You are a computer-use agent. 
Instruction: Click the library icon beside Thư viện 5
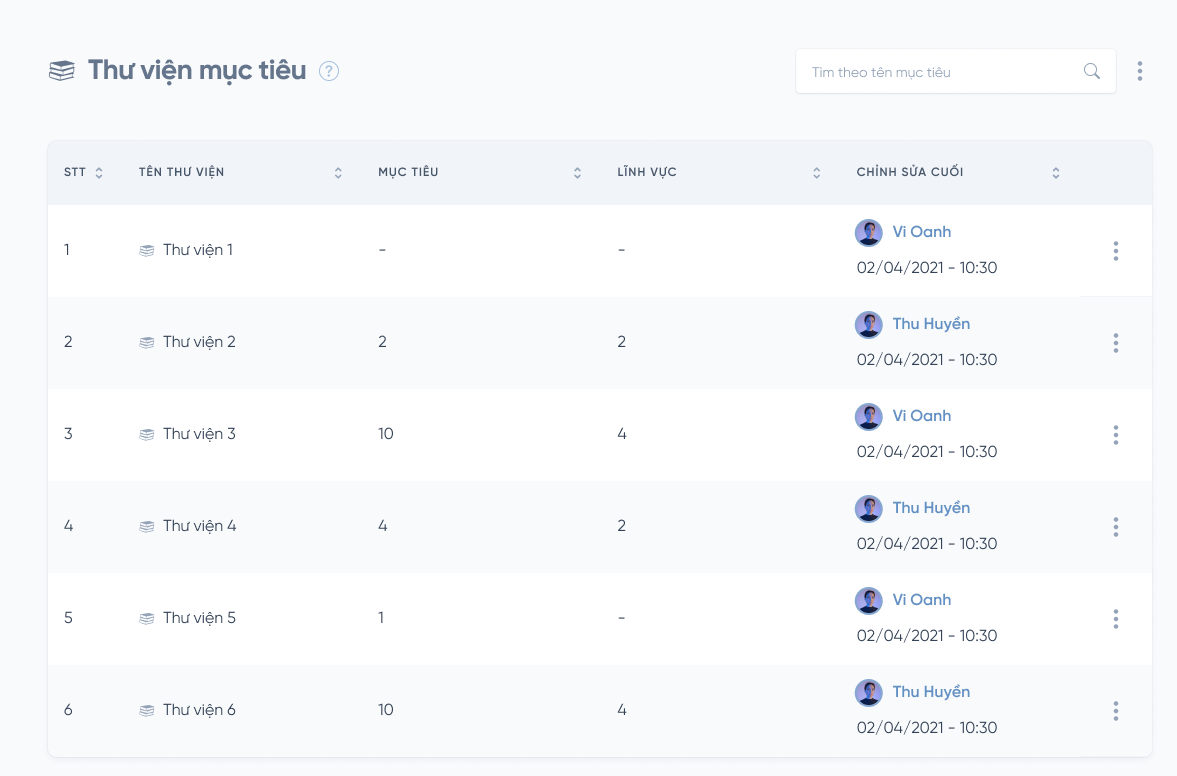point(146,619)
